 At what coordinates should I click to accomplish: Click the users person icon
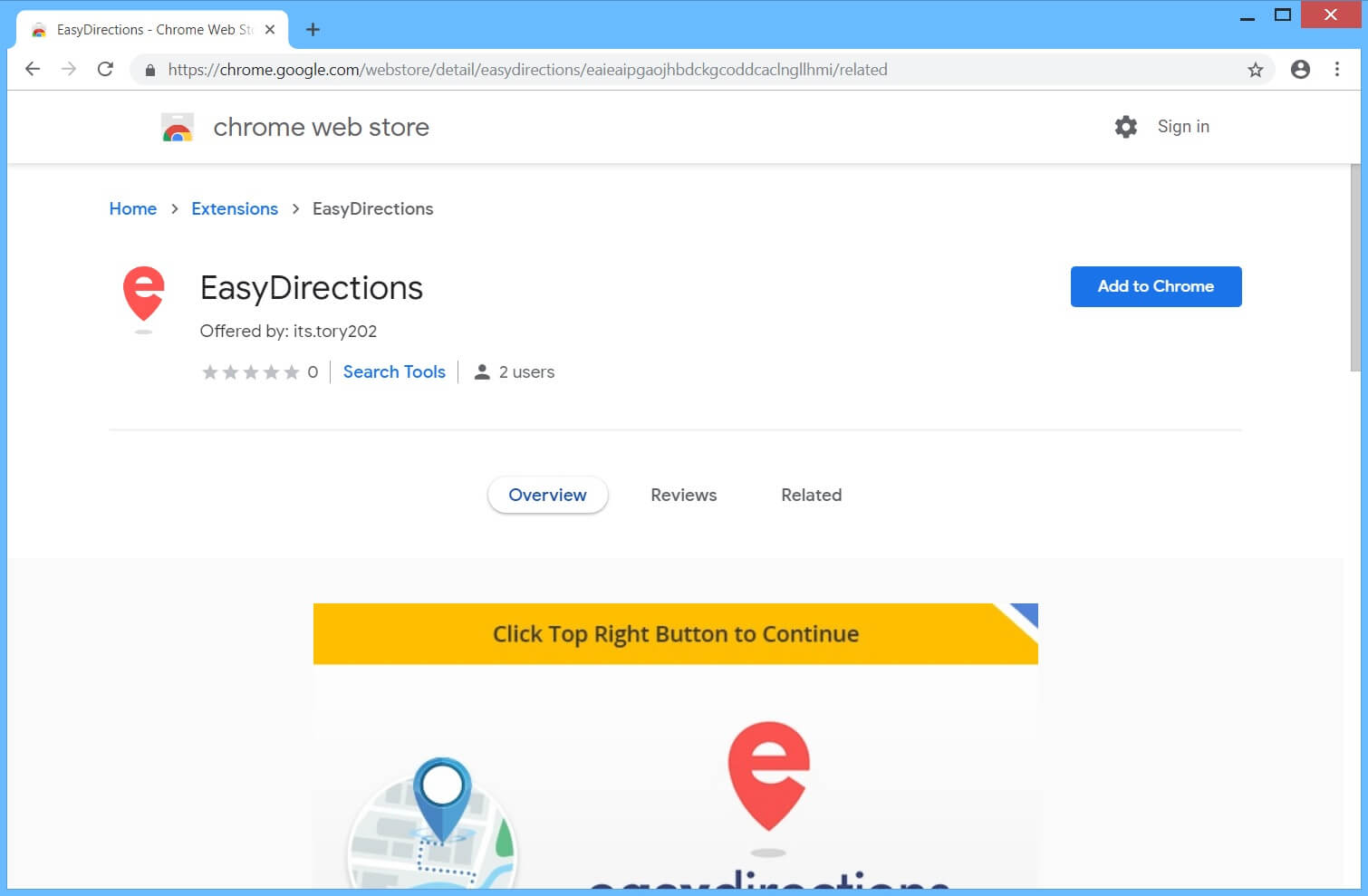coord(482,372)
